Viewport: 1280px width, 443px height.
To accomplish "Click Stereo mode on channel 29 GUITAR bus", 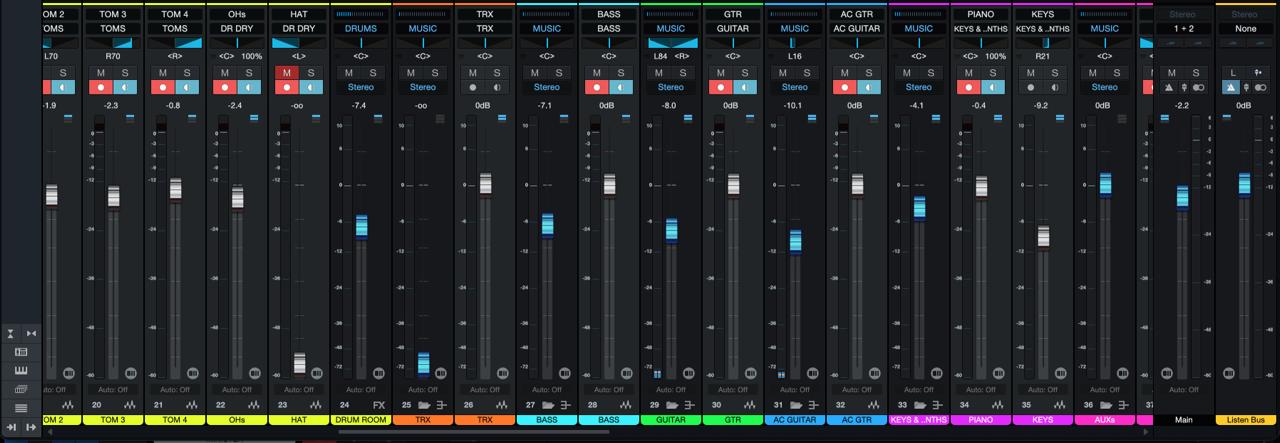I will click(x=671, y=87).
